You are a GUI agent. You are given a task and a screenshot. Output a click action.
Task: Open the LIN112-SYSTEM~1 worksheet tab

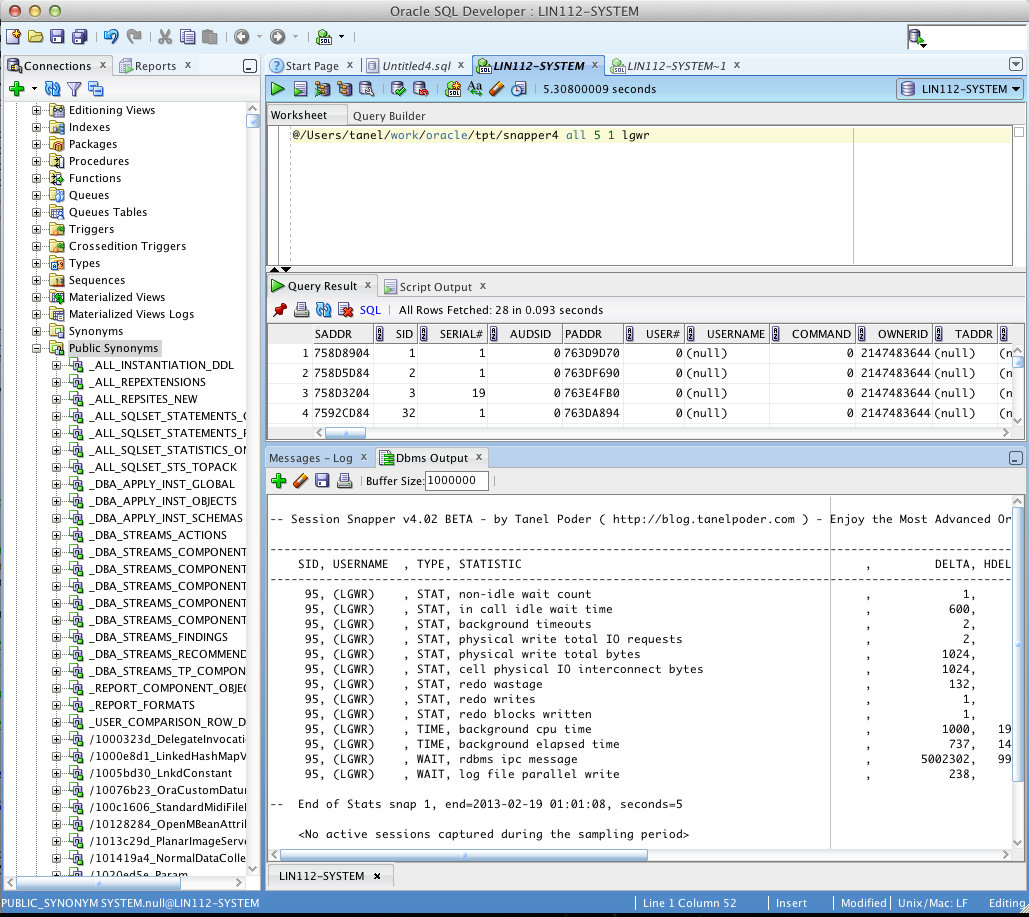click(676, 66)
